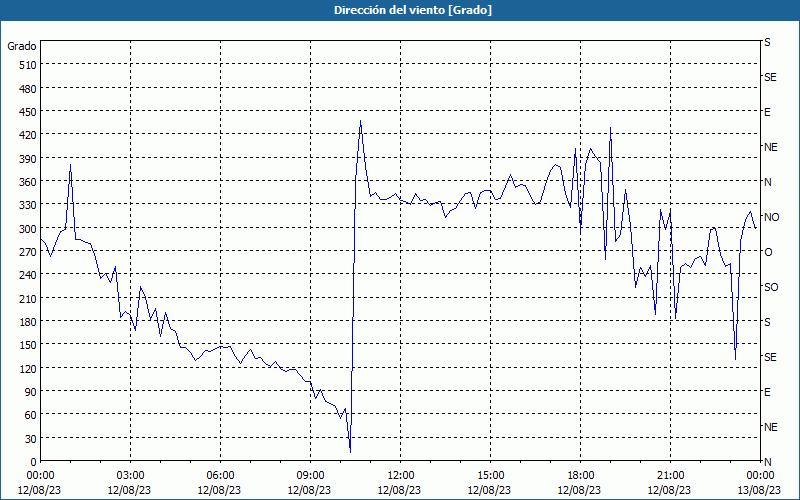Click the 'O' compass label on right axis
800x500 pixels.
coord(768,252)
